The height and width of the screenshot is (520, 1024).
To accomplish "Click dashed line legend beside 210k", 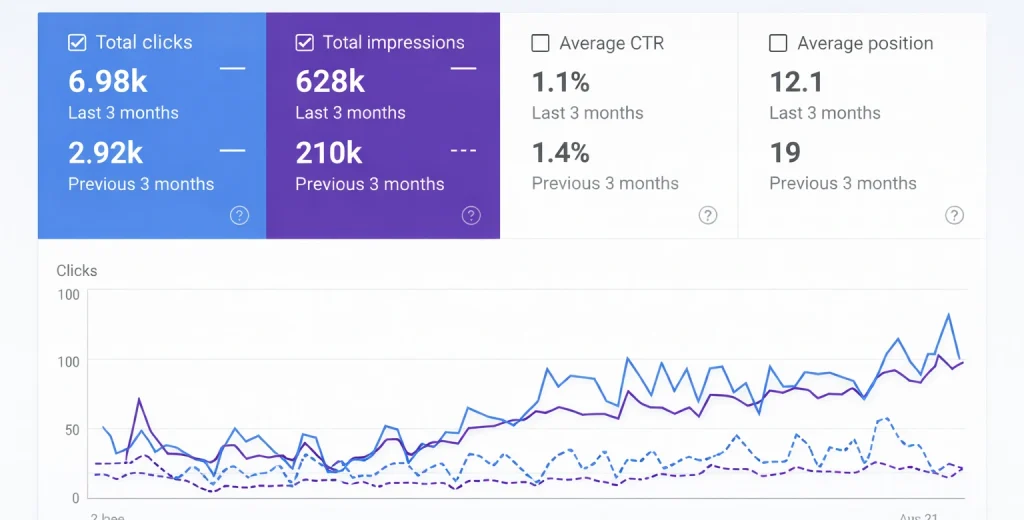I will 463,151.
